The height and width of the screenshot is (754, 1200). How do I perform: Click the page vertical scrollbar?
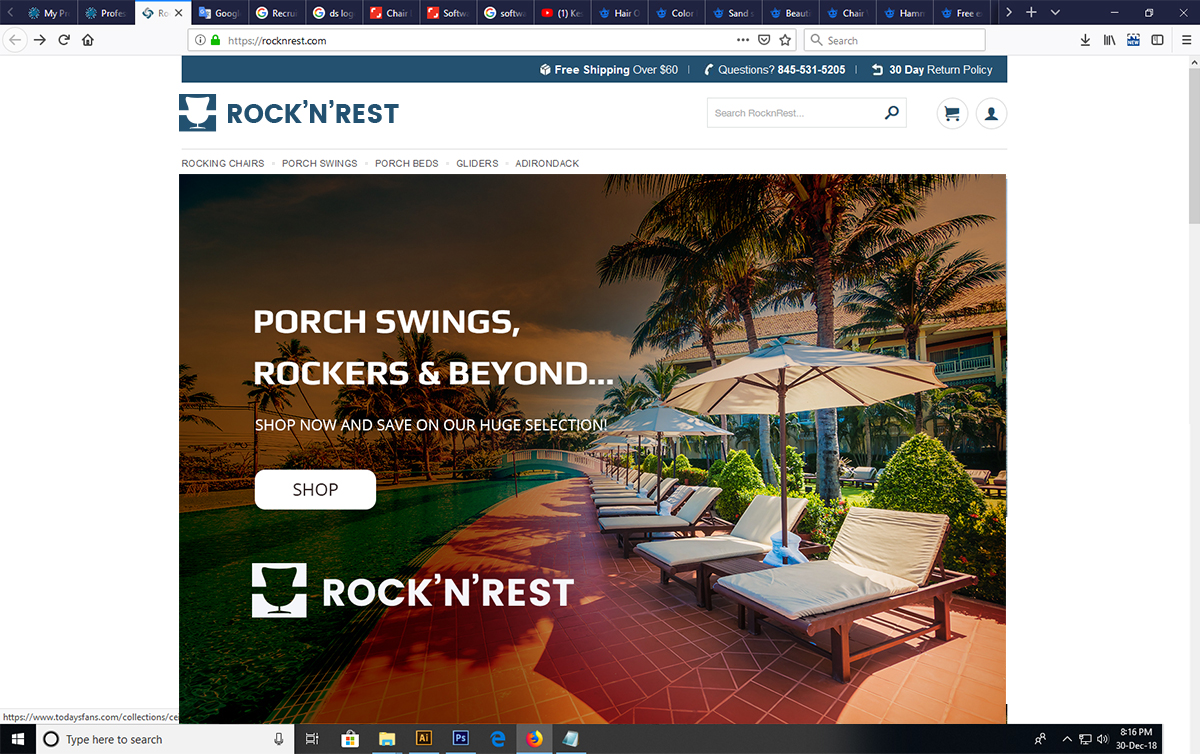1193,390
